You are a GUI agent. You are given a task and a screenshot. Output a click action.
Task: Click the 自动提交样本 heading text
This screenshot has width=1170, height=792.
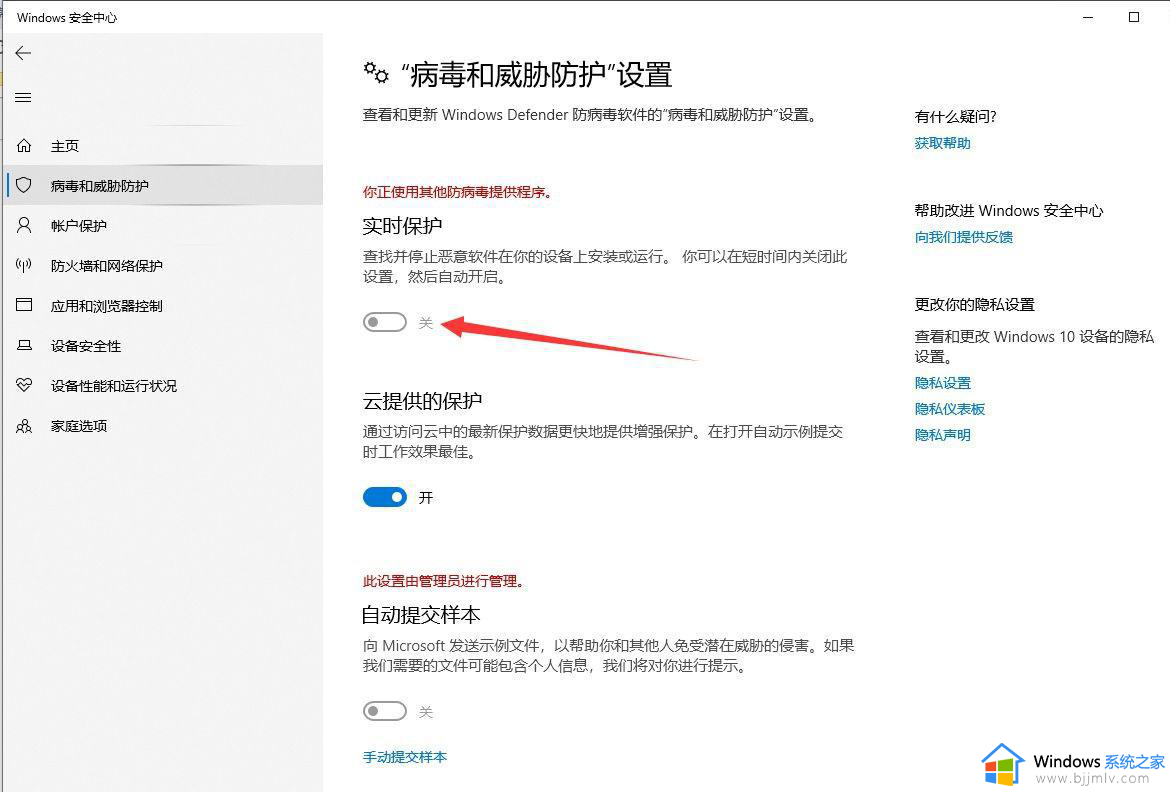[x=421, y=615]
